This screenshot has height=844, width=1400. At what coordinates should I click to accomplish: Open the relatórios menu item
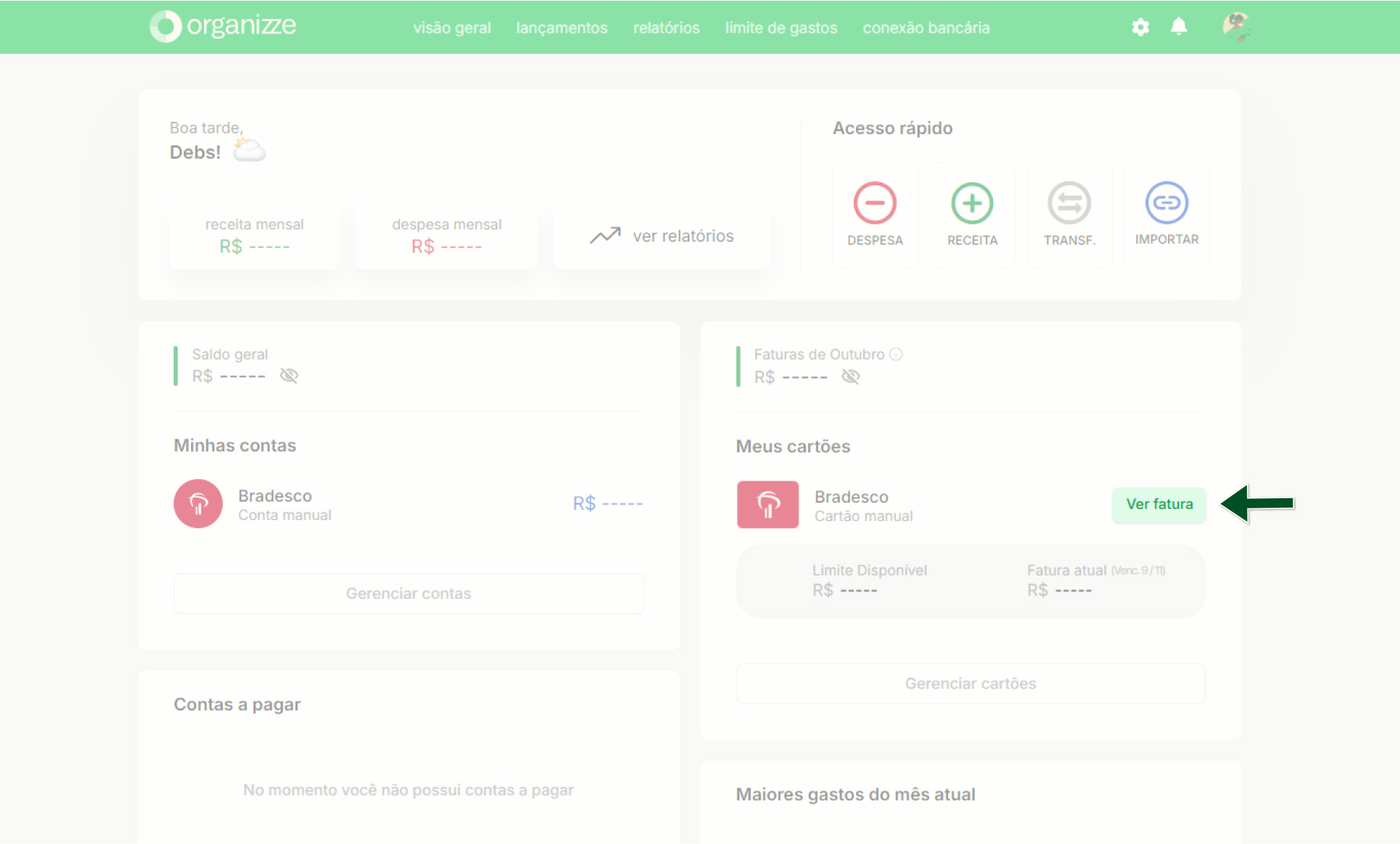click(666, 28)
